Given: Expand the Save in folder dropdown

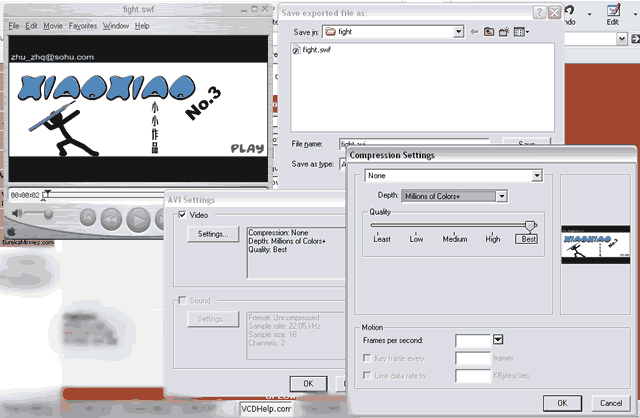Looking at the screenshot, I should (458, 31).
